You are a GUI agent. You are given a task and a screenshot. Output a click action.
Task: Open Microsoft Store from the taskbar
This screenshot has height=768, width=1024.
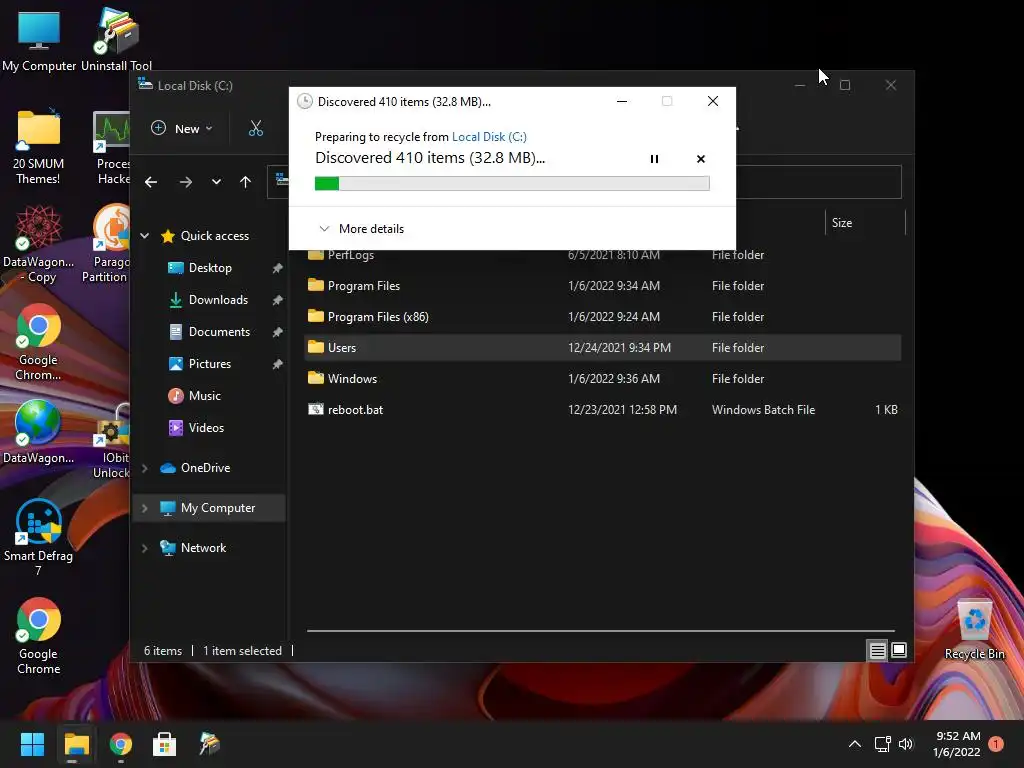[165, 744]
